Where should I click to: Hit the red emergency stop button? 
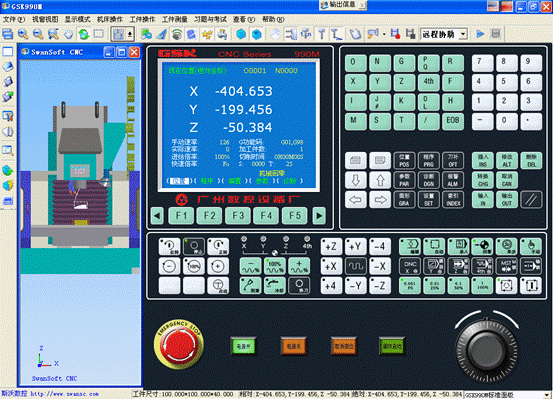[x=178, y=344]
